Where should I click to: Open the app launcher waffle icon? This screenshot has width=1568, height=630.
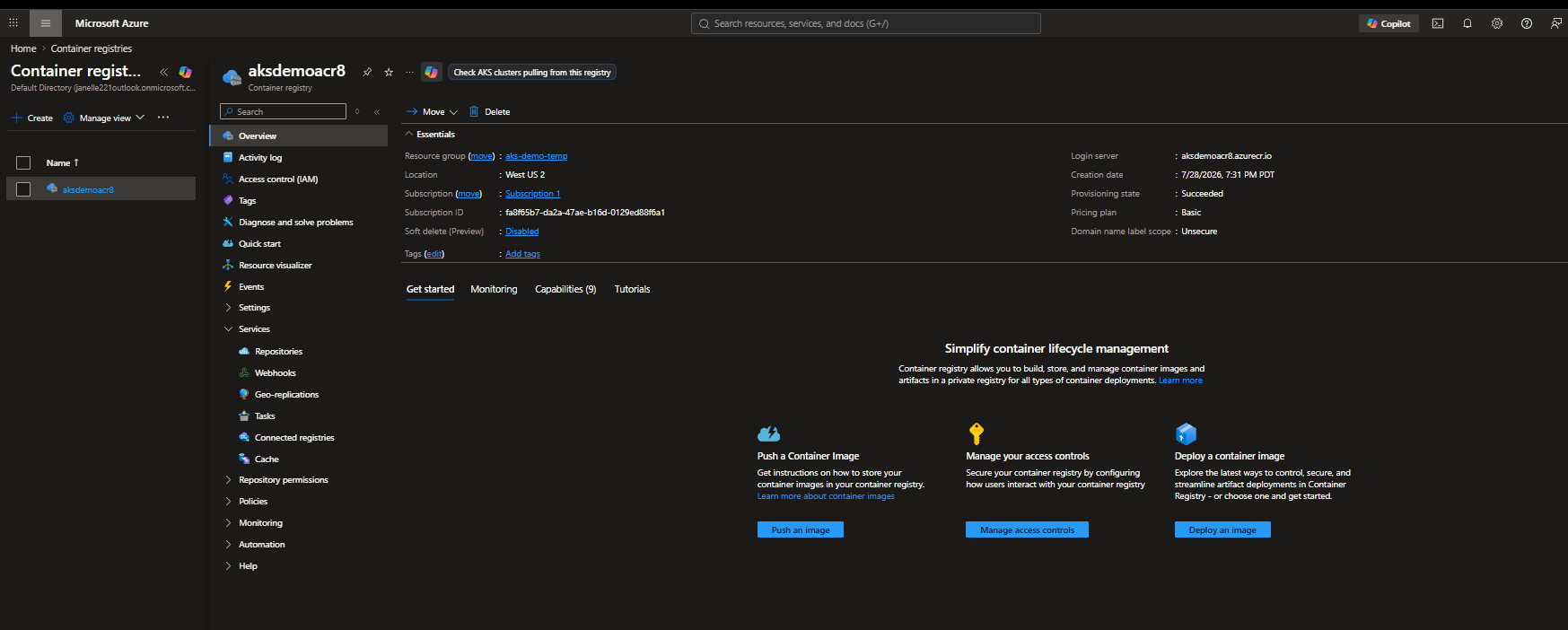[13, 23]
